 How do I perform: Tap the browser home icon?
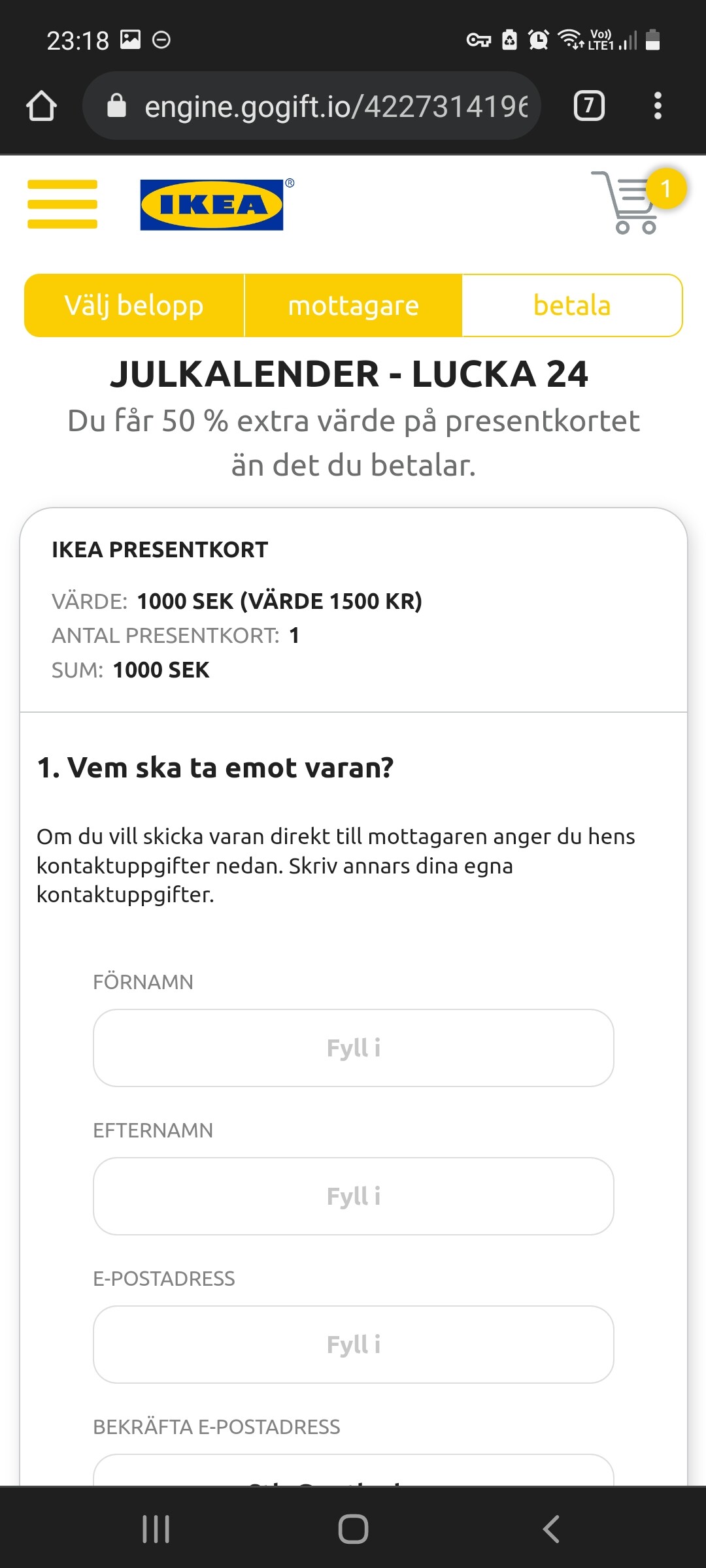pos(41,106)
